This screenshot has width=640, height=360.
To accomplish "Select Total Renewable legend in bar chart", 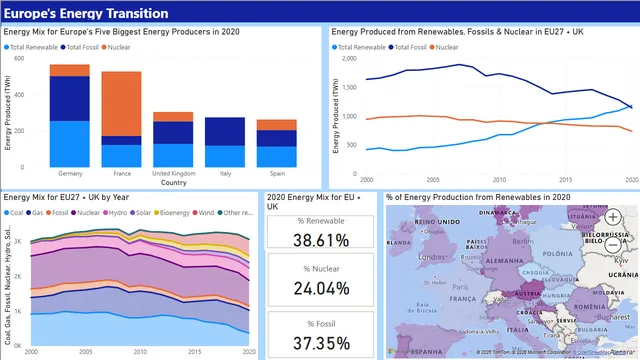I will (31, 47).
